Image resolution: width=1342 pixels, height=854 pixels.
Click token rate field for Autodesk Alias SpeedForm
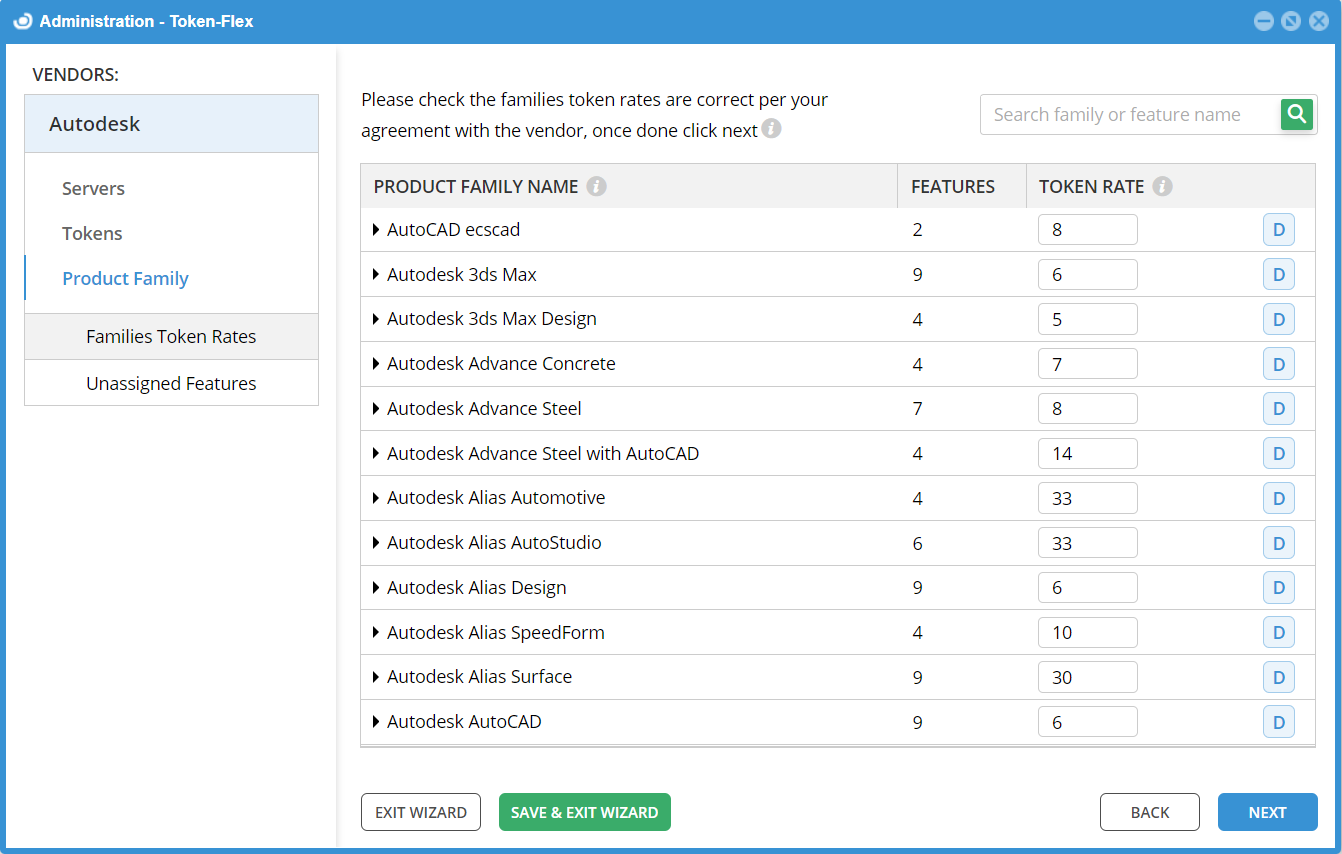click(1087, 632)
